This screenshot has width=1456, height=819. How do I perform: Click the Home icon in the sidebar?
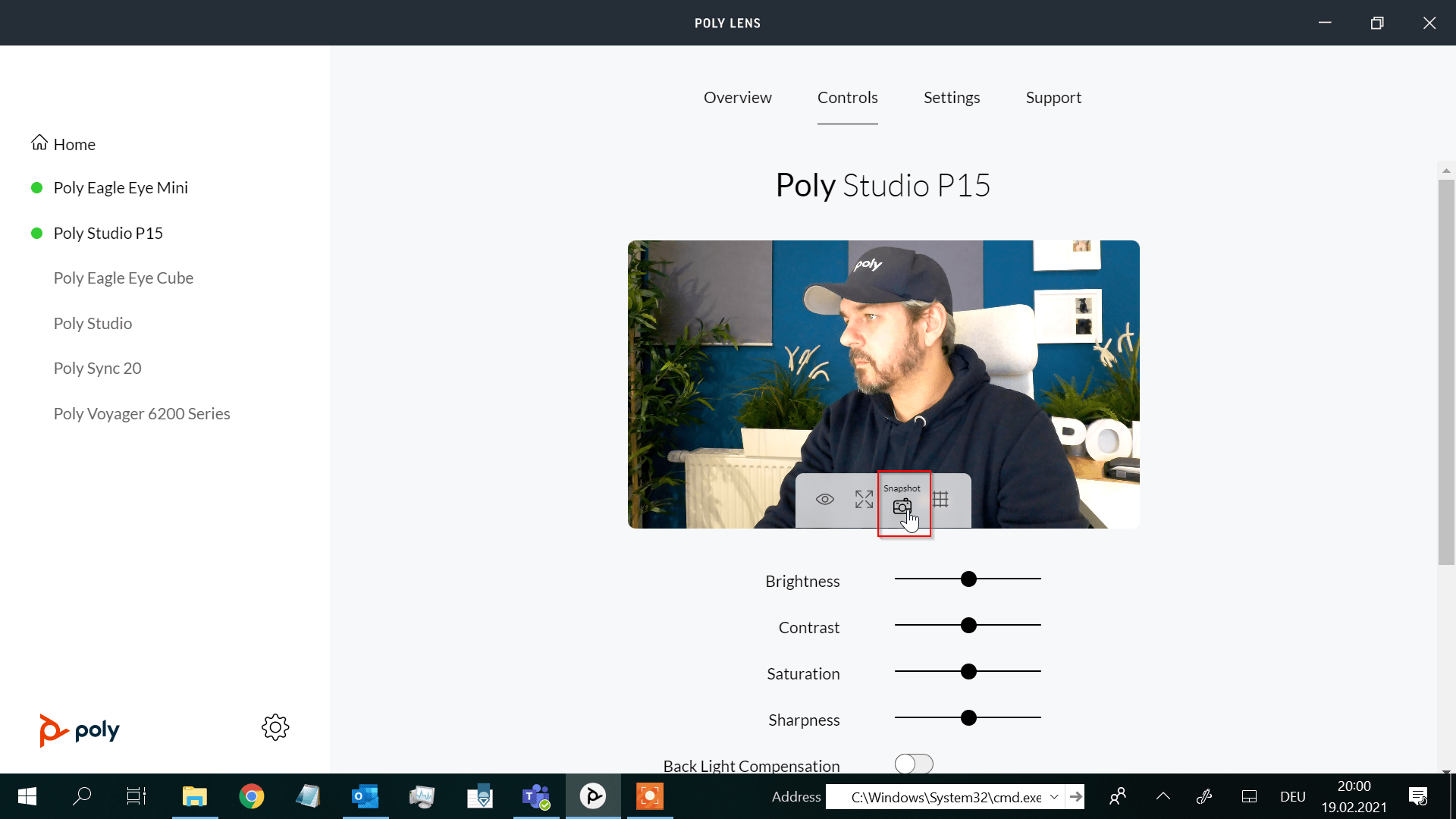pyautogui.click(x=39, y=142)
